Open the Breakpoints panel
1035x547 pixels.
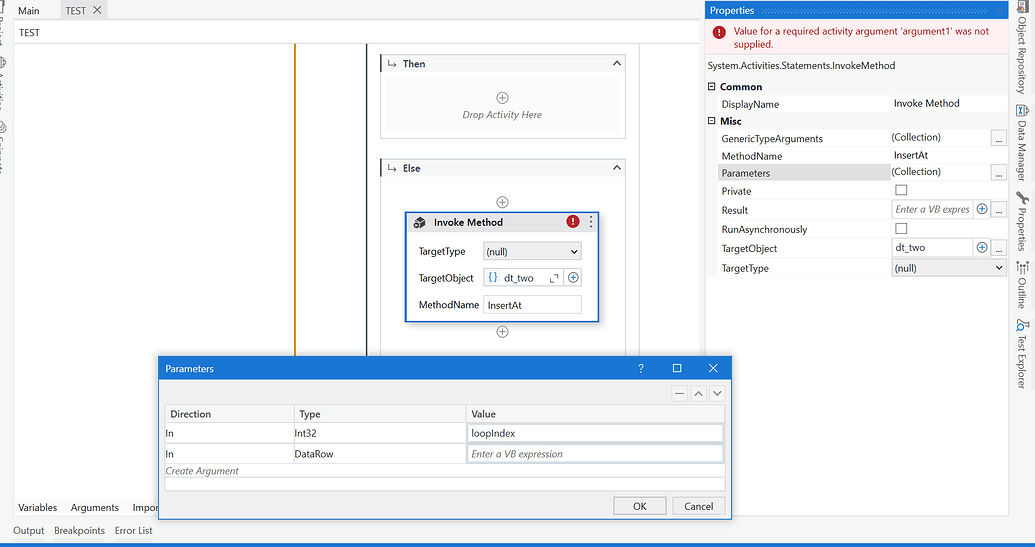(79, 530)
